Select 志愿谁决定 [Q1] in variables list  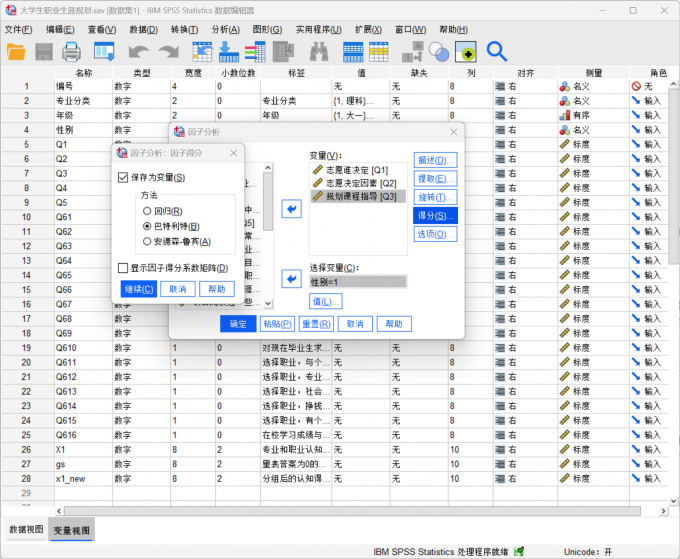358,170
